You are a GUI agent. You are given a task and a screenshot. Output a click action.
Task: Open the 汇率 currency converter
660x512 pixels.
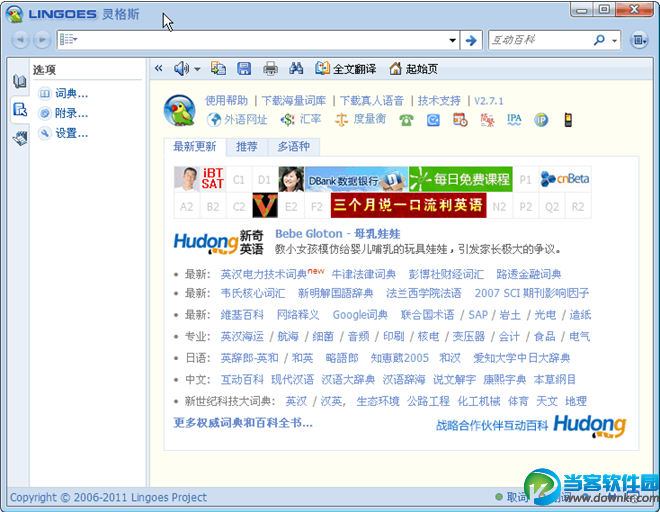[301, 120]
